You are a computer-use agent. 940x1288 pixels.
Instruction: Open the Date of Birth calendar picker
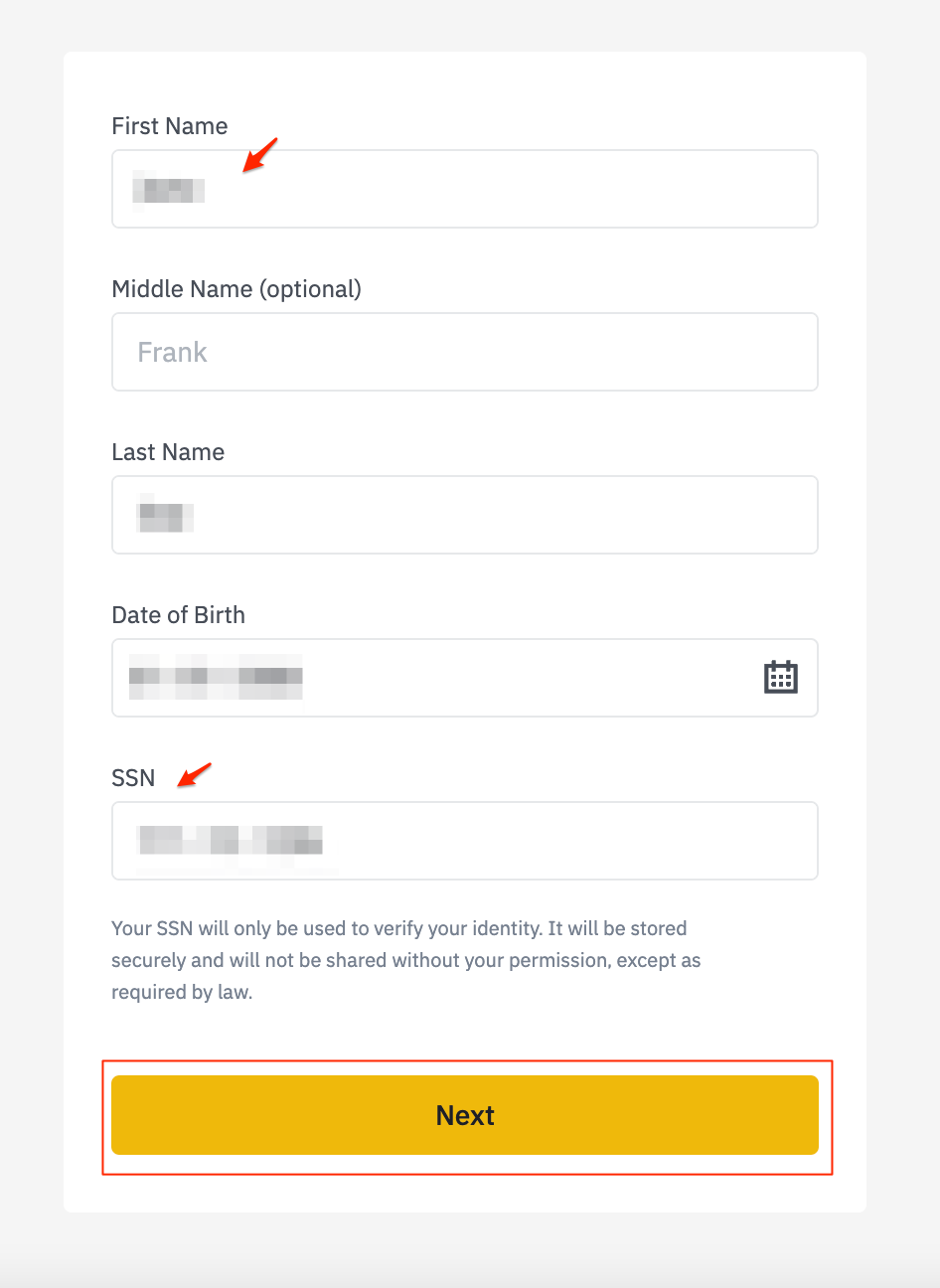(x=781, y=677)
